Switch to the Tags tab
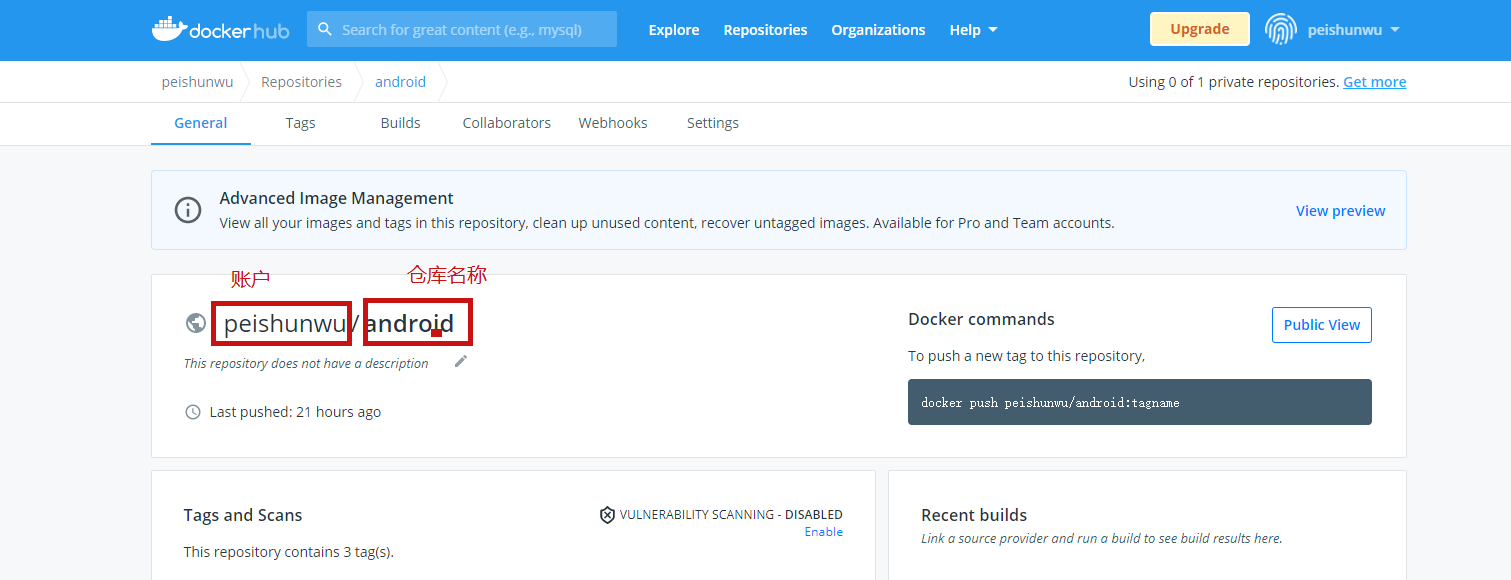This screenshot has height=580, width=1511. (x=300, y=123)
